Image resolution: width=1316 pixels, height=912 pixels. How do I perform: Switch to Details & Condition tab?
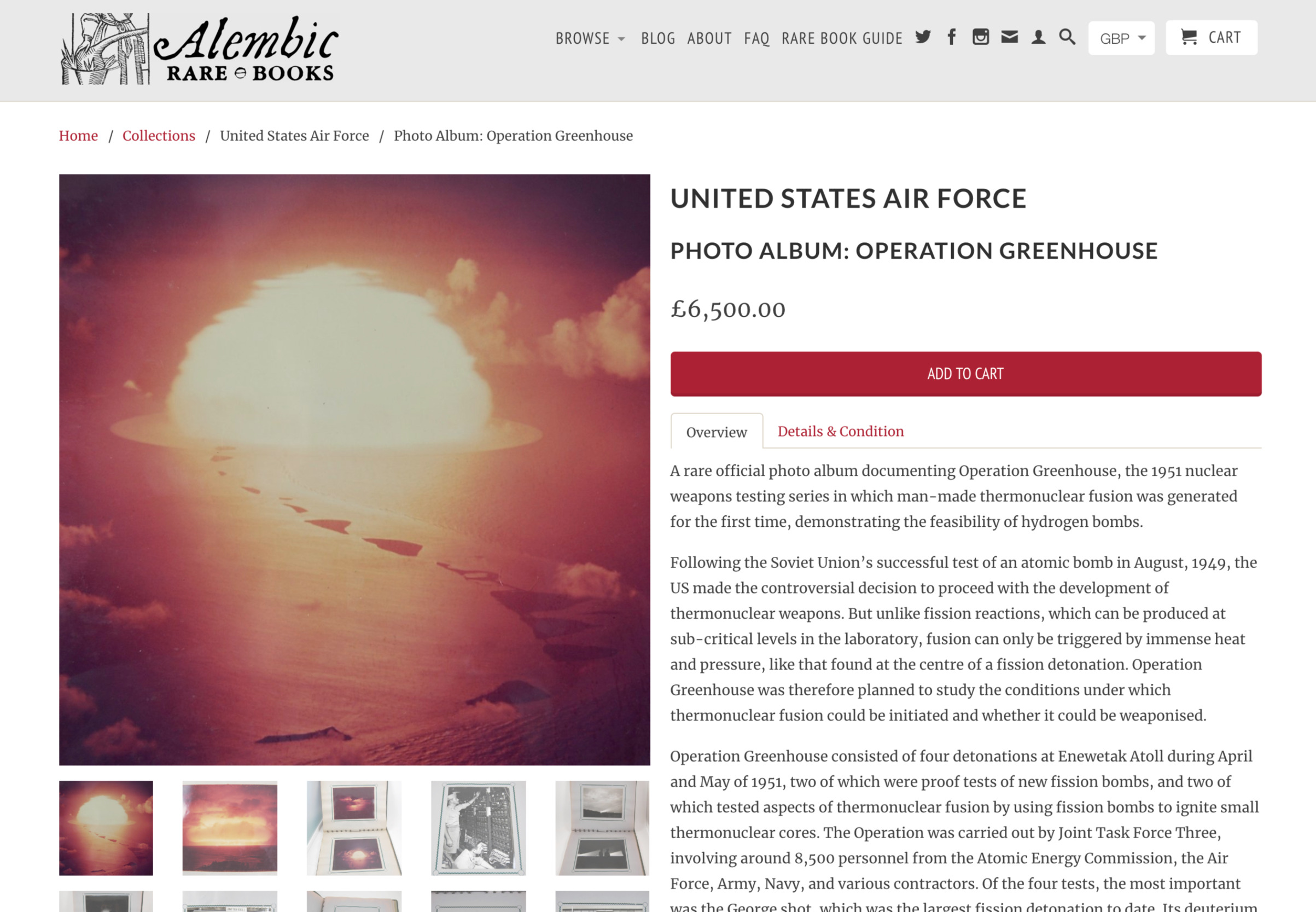tap(840, 432)
